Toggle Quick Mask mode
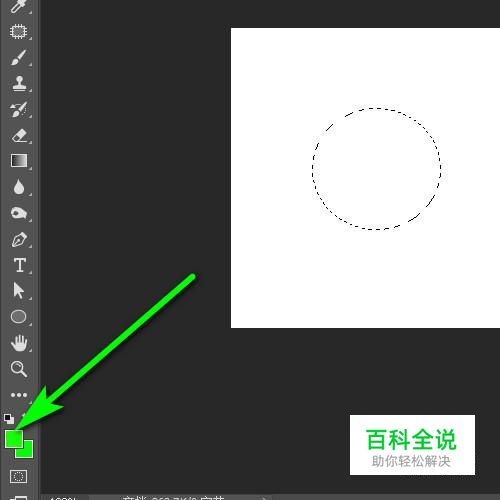The height and width of the screenshot is (500, 500). click(x=18, y=476)
